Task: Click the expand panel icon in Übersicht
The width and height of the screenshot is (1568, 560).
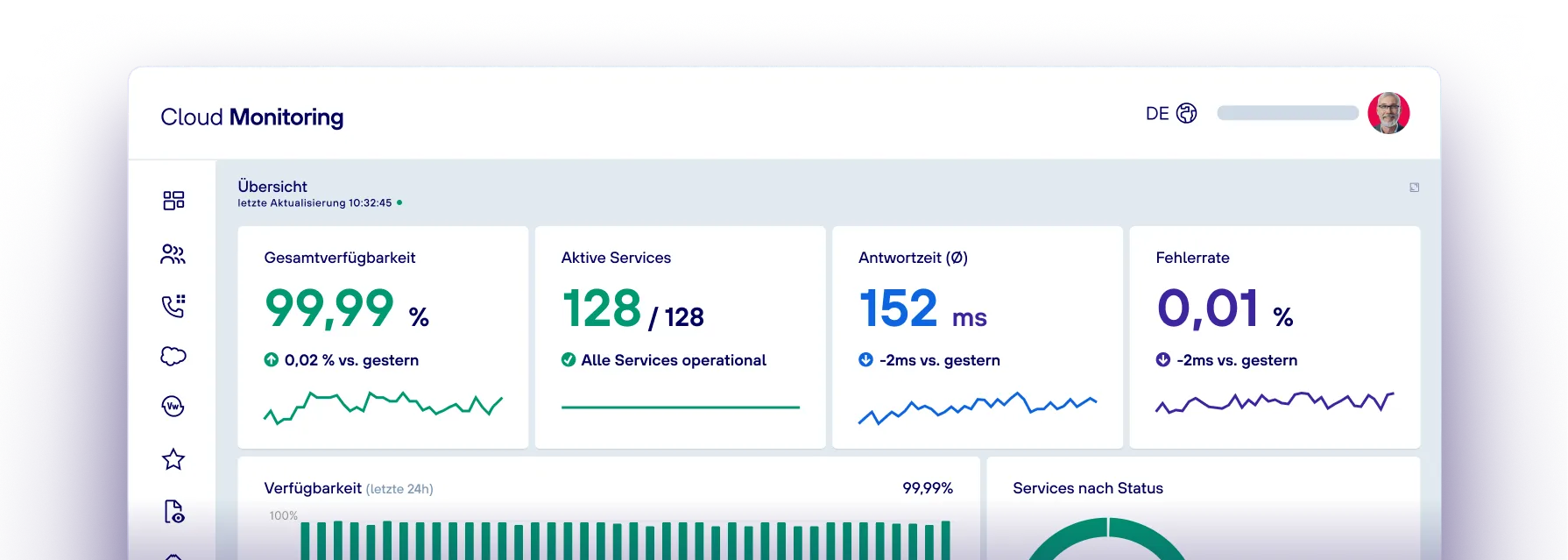Action: pos(1414,188)
